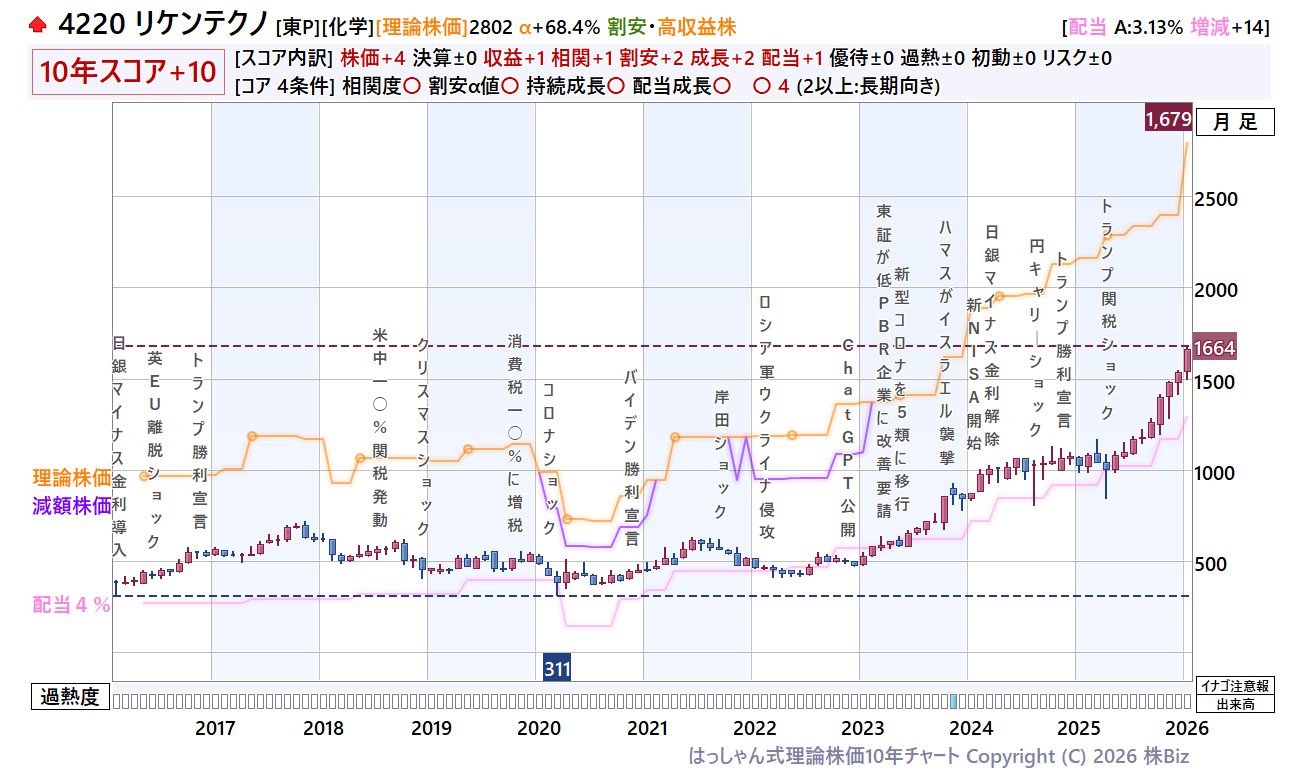Expand the 10年スコア+10 score box
The height and width of the screenshot is (770, 1300).
click(x=128, y=73)
